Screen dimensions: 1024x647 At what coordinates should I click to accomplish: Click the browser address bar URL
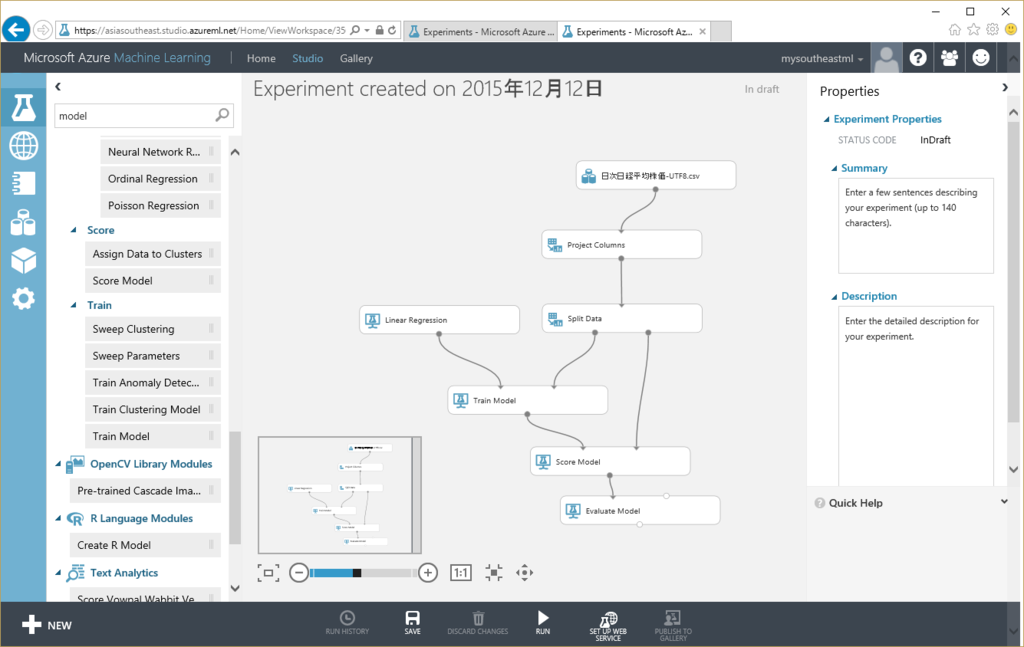tap(210, 30)
